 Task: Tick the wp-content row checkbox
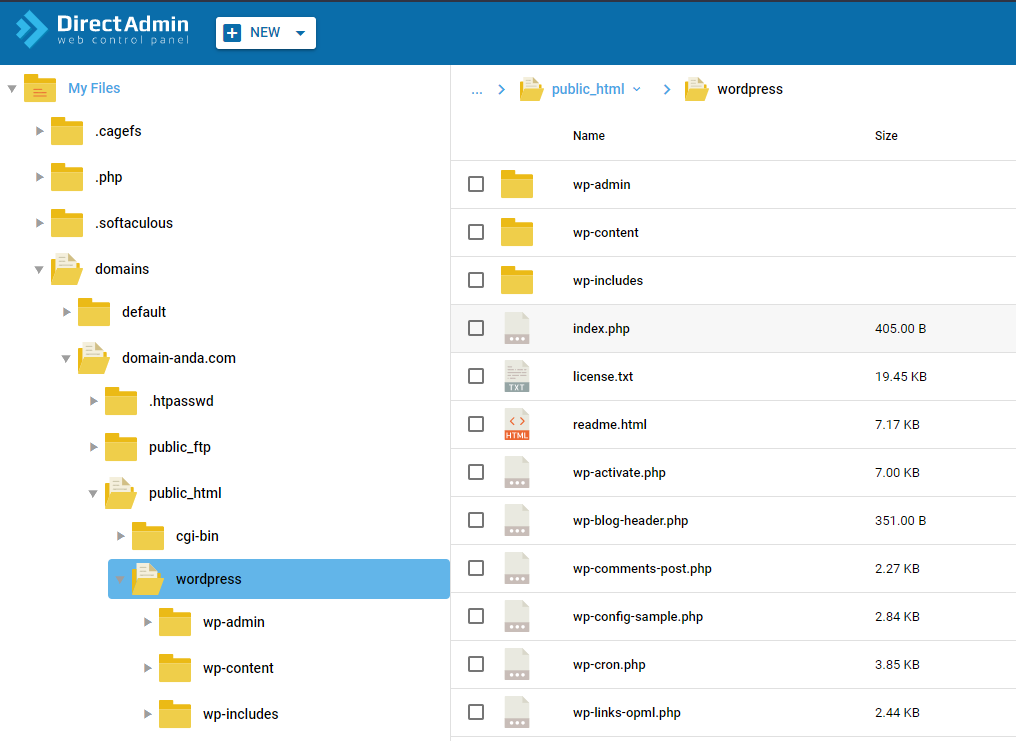[476, 232]
